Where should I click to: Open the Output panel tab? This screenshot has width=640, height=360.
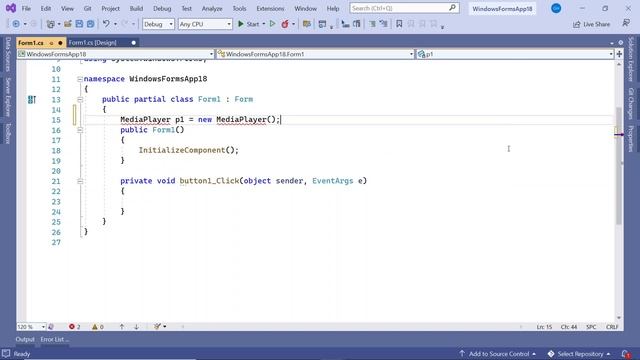[x=25, y=339]
